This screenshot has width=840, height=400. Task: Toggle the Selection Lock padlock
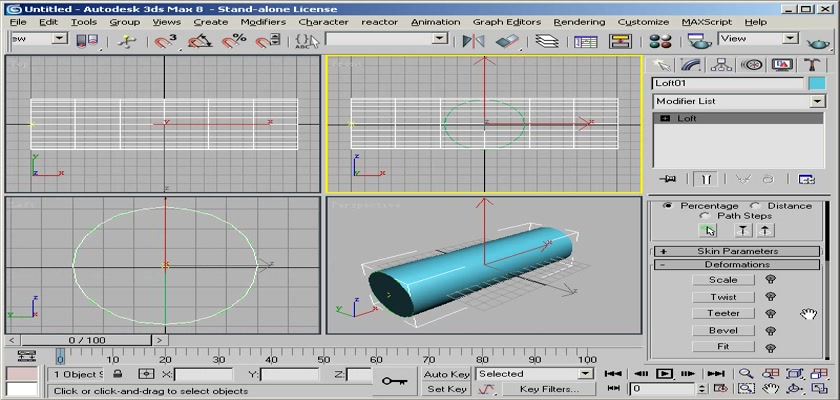[117, 374]
